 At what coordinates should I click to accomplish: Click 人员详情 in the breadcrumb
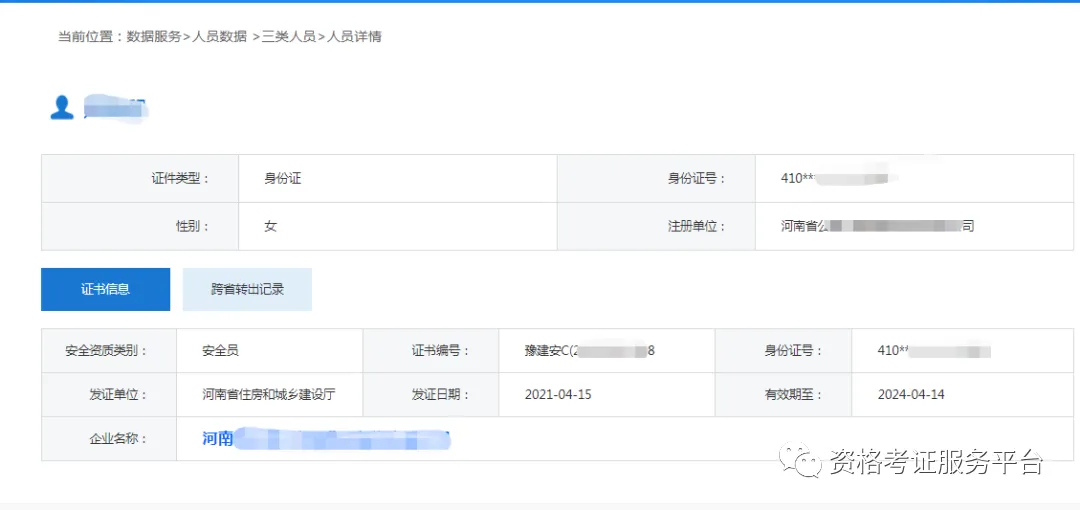coord(355,37)
